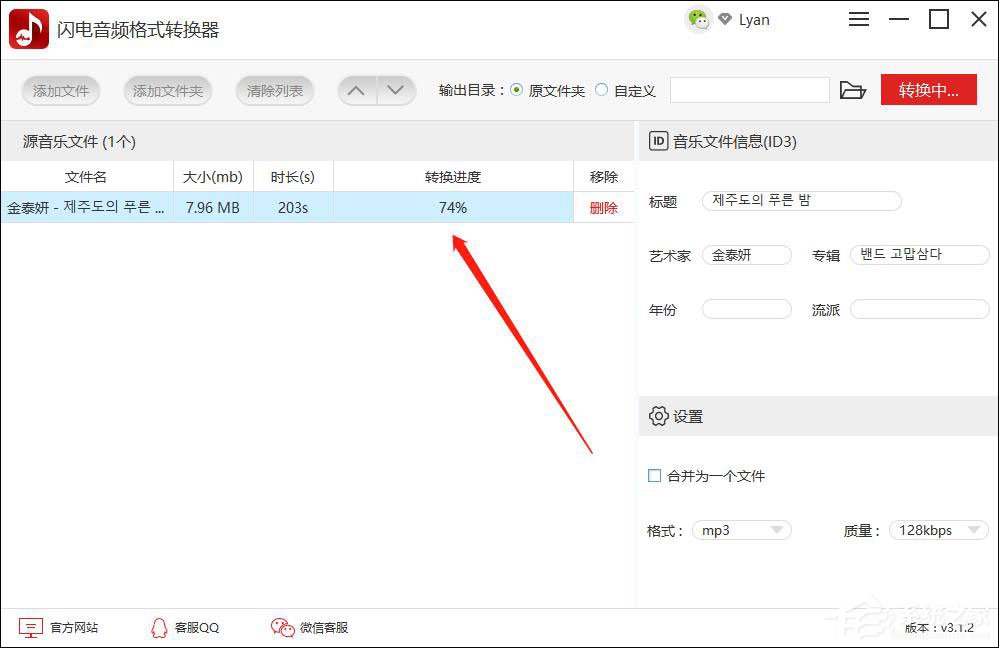Select the 自定义 output directory option
This screenshot has width=999, height=648.
pyautogui.click(x=600, y=89)
